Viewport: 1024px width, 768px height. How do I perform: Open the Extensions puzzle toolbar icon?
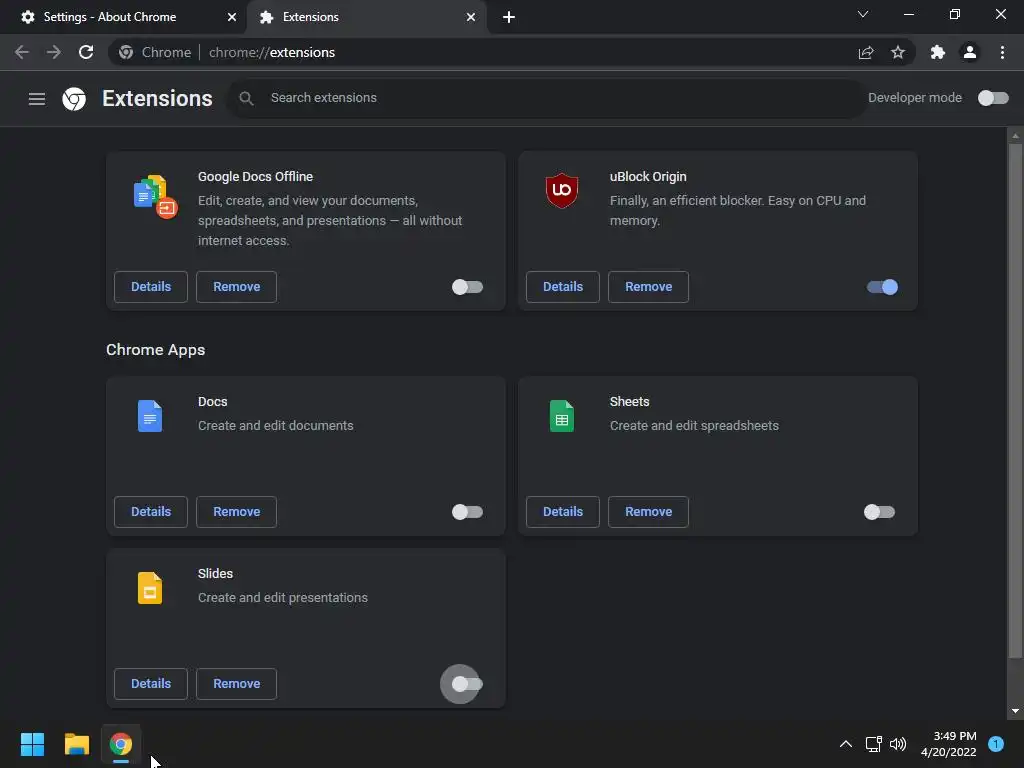938,52
